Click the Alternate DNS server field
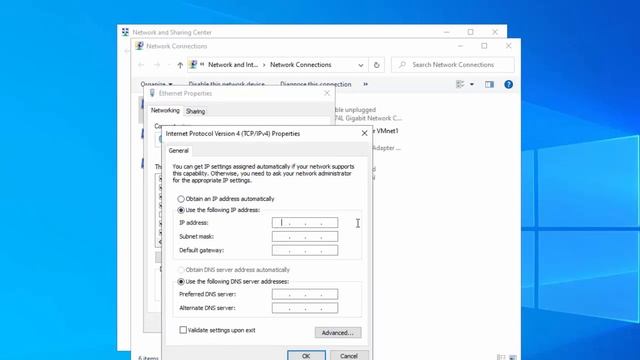The width and height of the screenshot is (640, 360). click(305, 308)
